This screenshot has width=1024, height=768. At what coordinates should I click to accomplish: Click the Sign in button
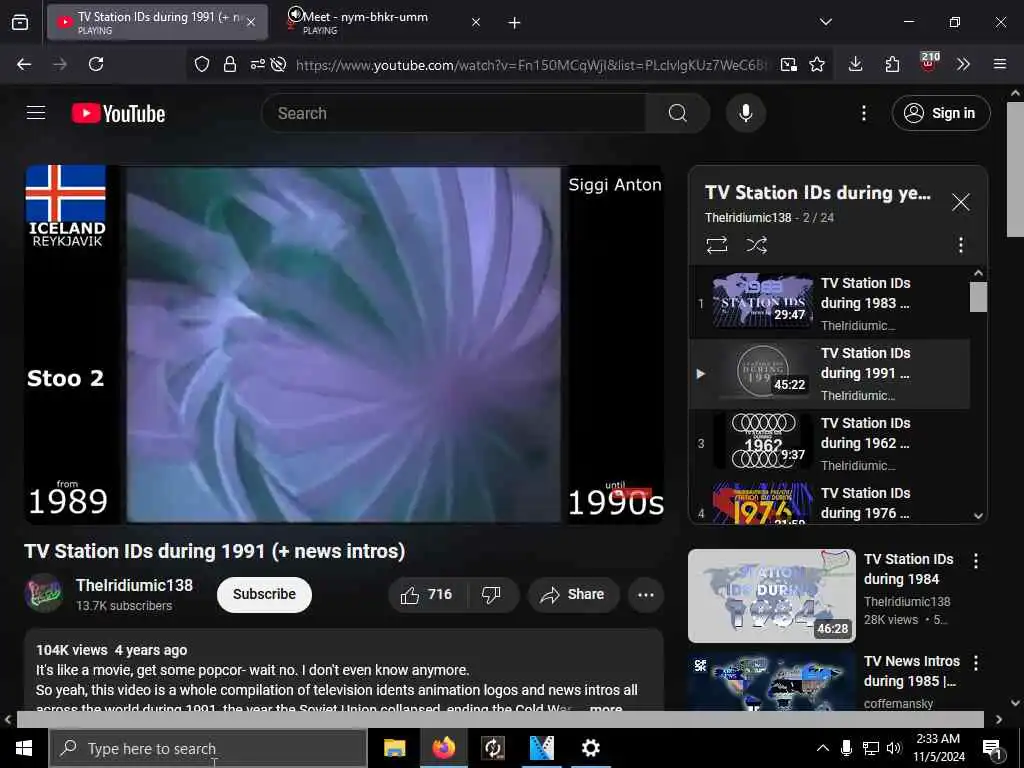click(940, 113)
